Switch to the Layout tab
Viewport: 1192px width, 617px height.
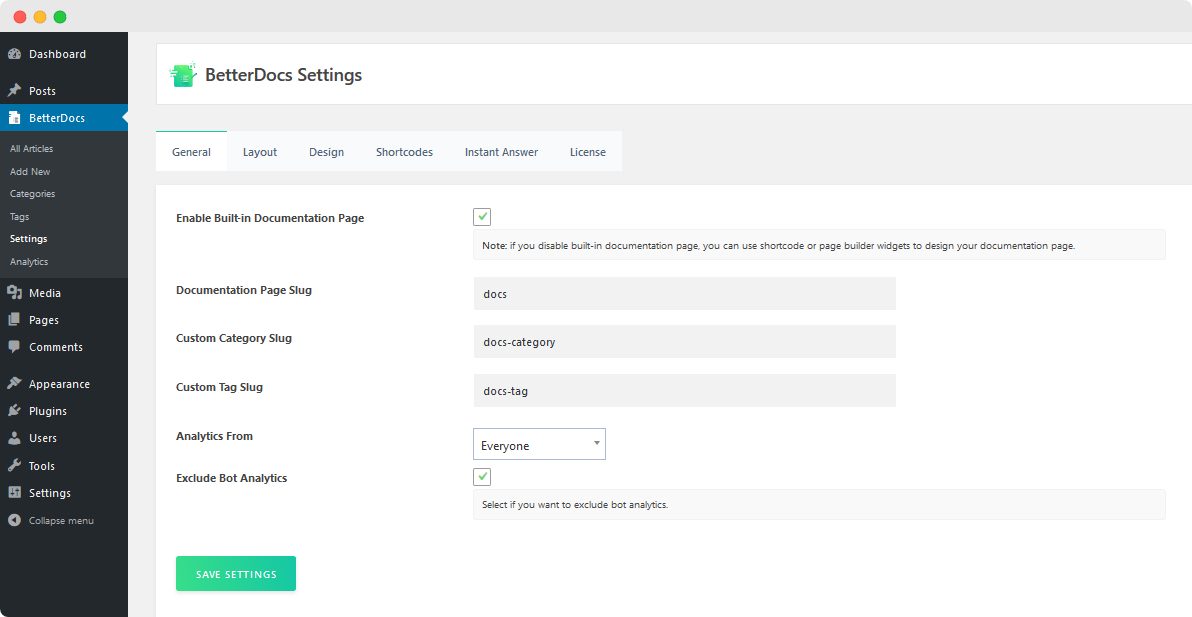click(x=260, y=152)
